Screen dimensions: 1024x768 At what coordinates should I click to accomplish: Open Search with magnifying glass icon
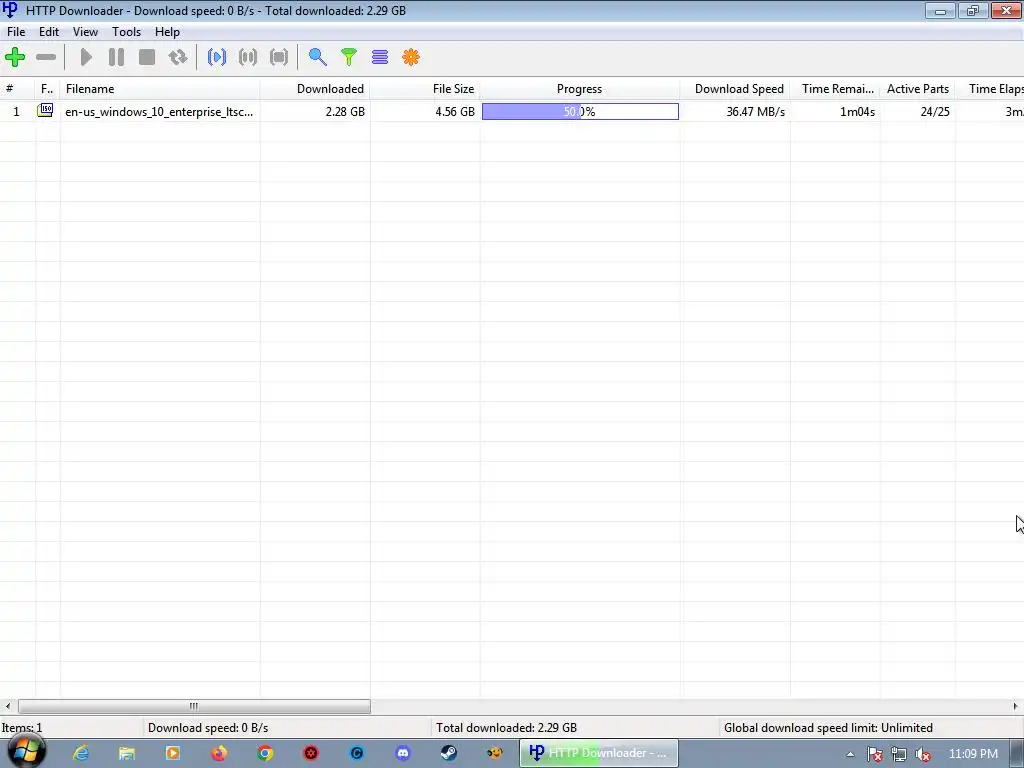(317, 57)
